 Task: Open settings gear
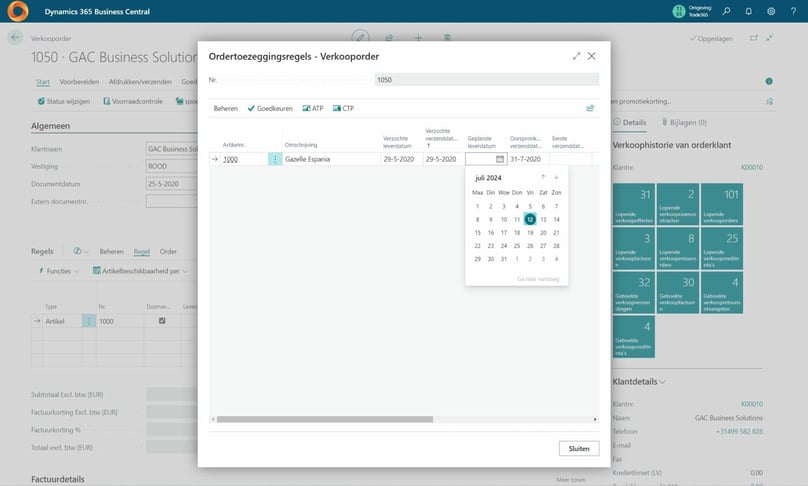point(771,11)
